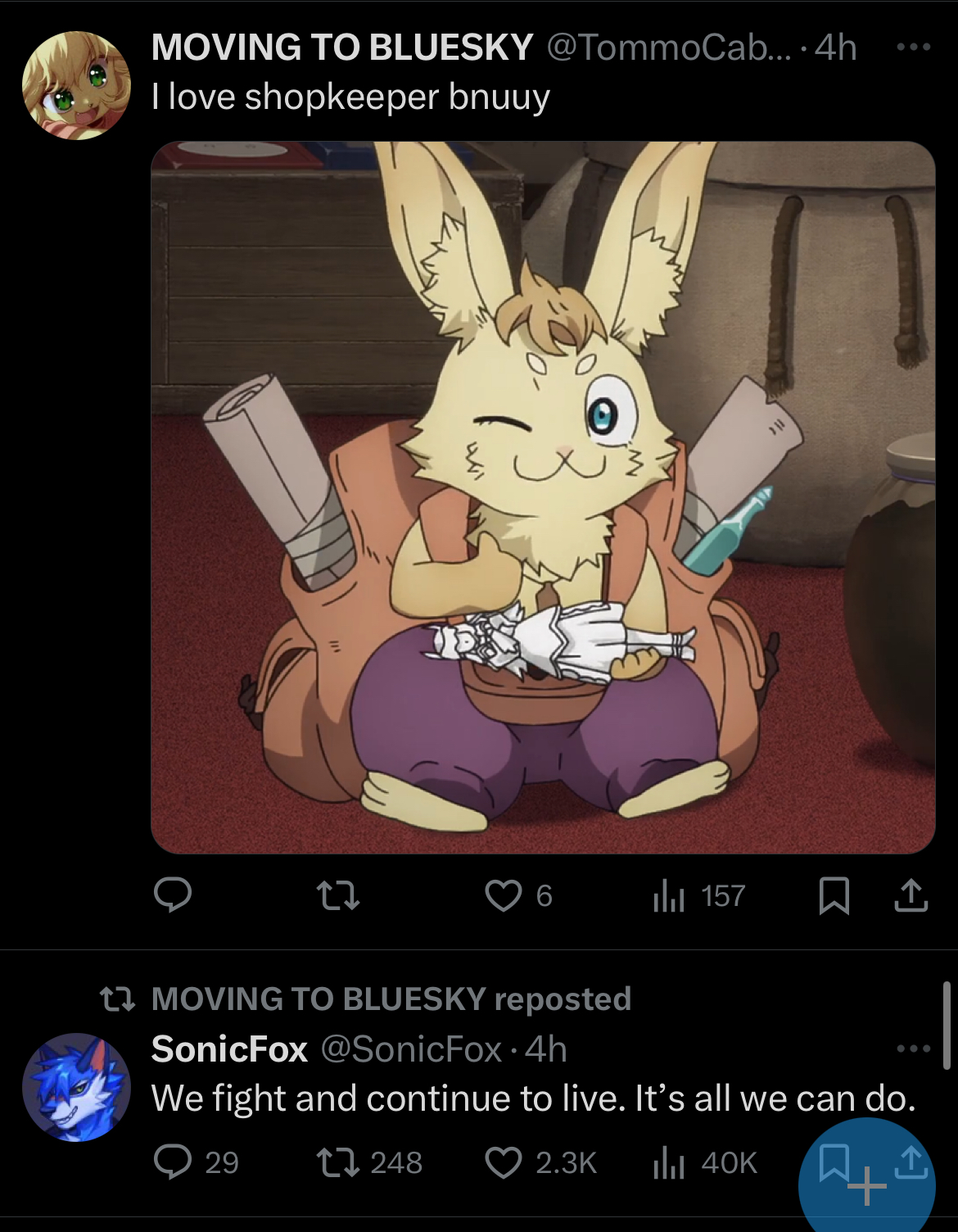Open MOVING TO BLUESKY reposted label

(391, 999)
